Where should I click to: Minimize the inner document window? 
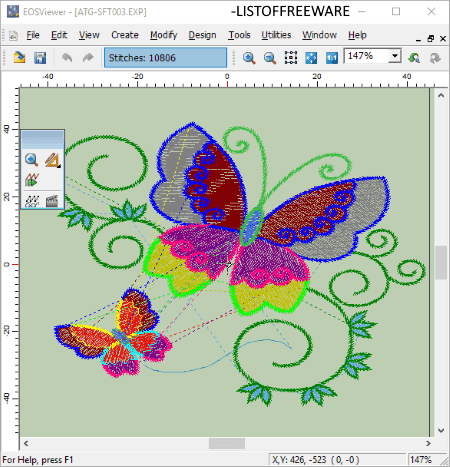419,39
